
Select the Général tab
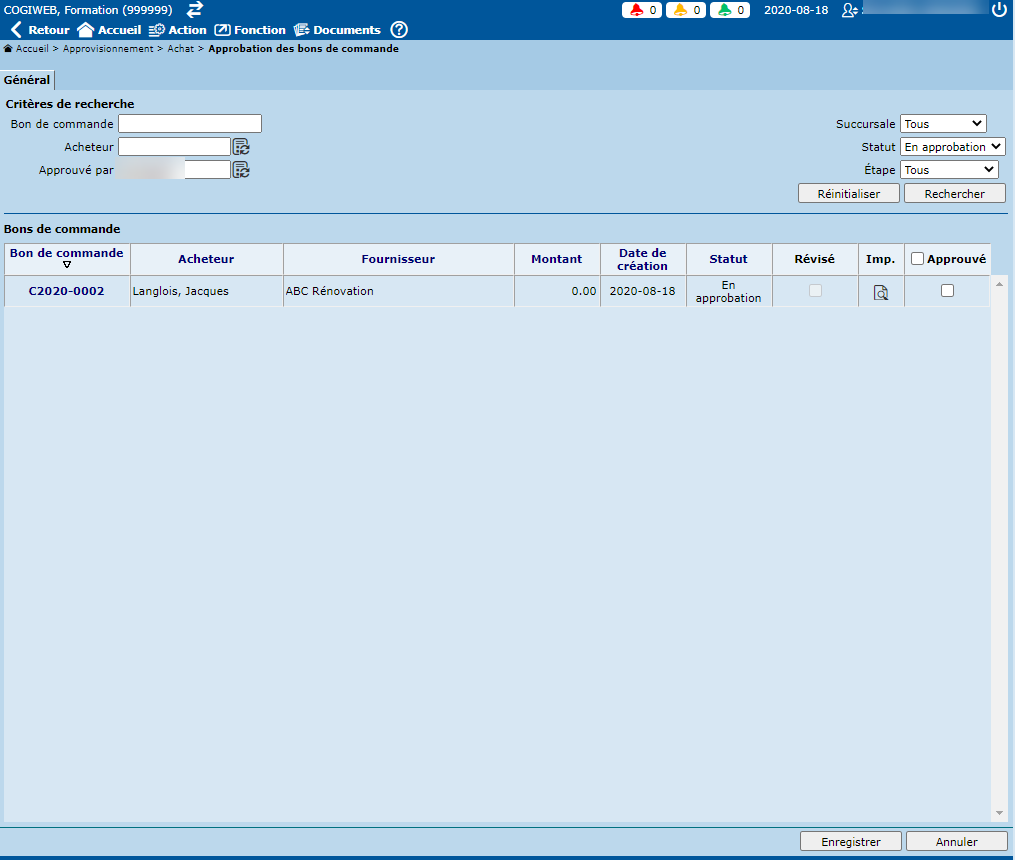[27, 80]
